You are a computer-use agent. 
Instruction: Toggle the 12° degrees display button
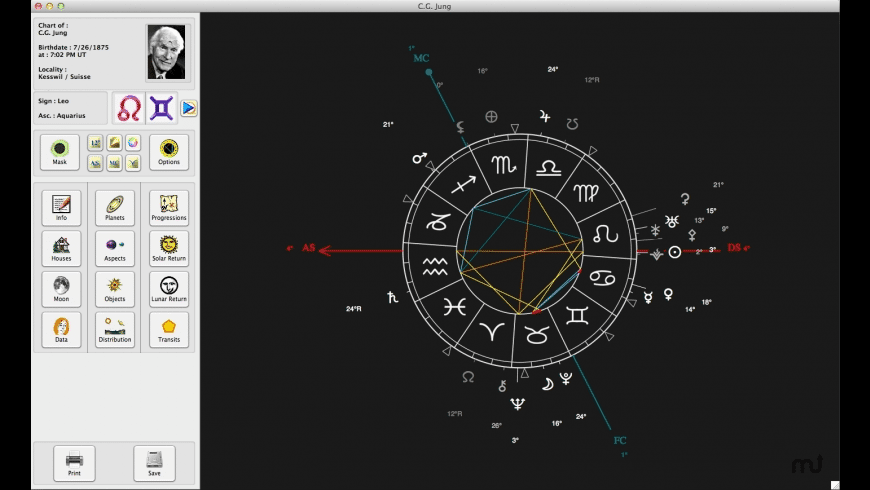pyautogui.click(x=95, y=143)
